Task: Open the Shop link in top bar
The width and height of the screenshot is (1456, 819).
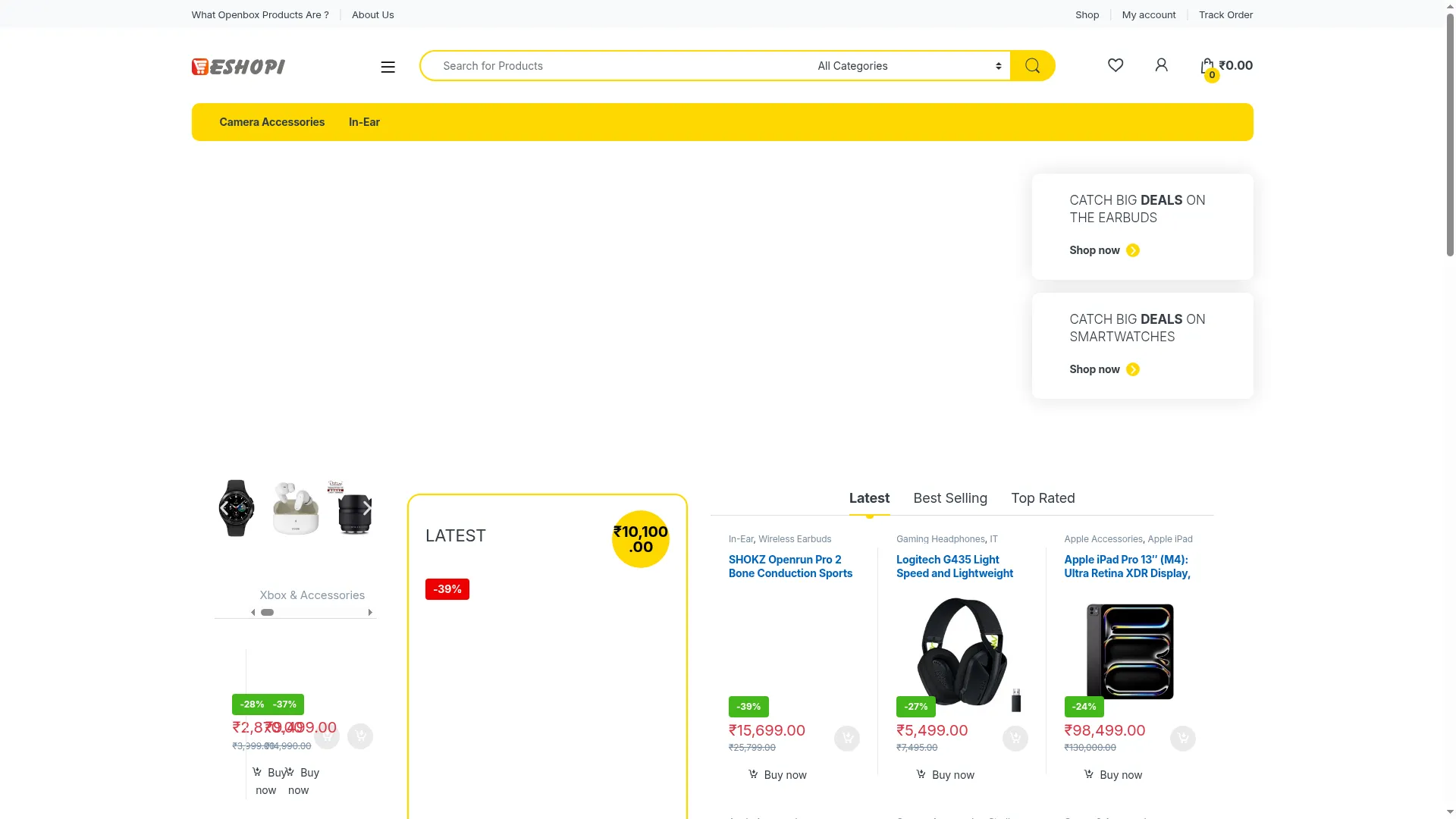Action: pyautogui.click(x=1087, y=14)
